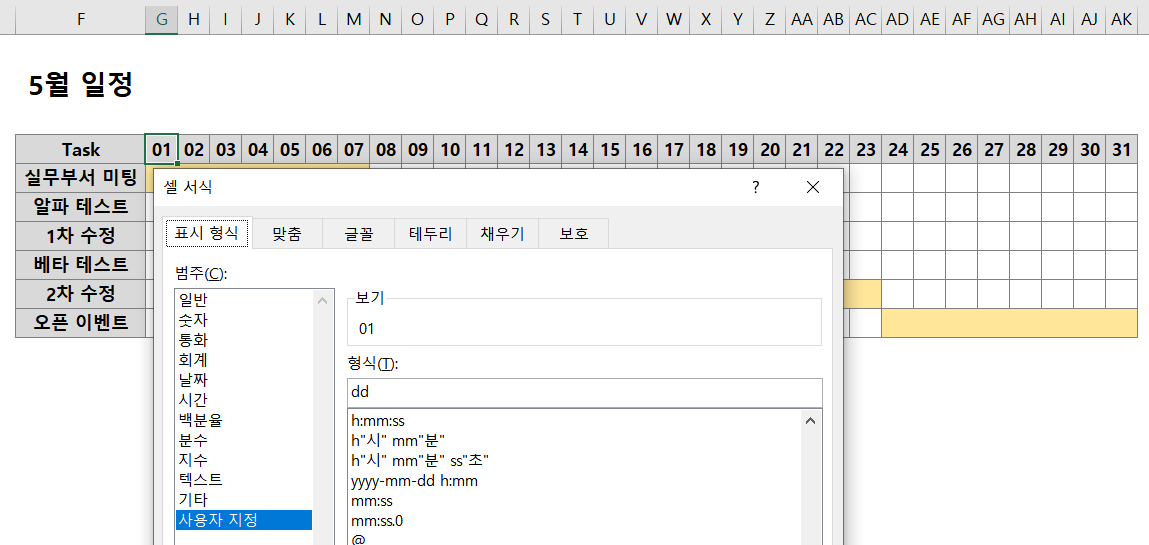Select day 24 header cell

click(x=897, y=149)
